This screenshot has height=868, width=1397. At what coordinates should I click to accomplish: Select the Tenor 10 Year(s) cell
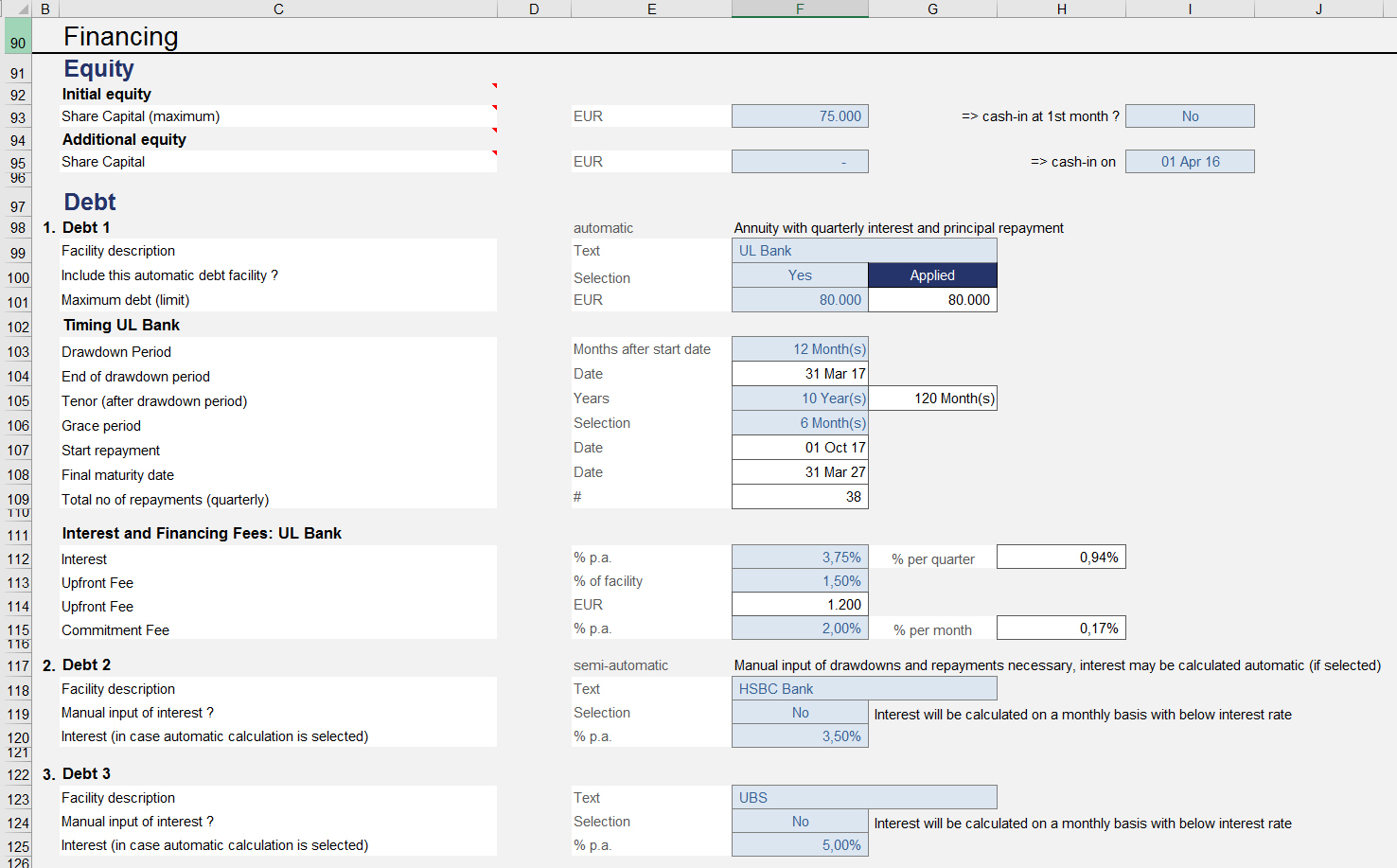point(800,399)
